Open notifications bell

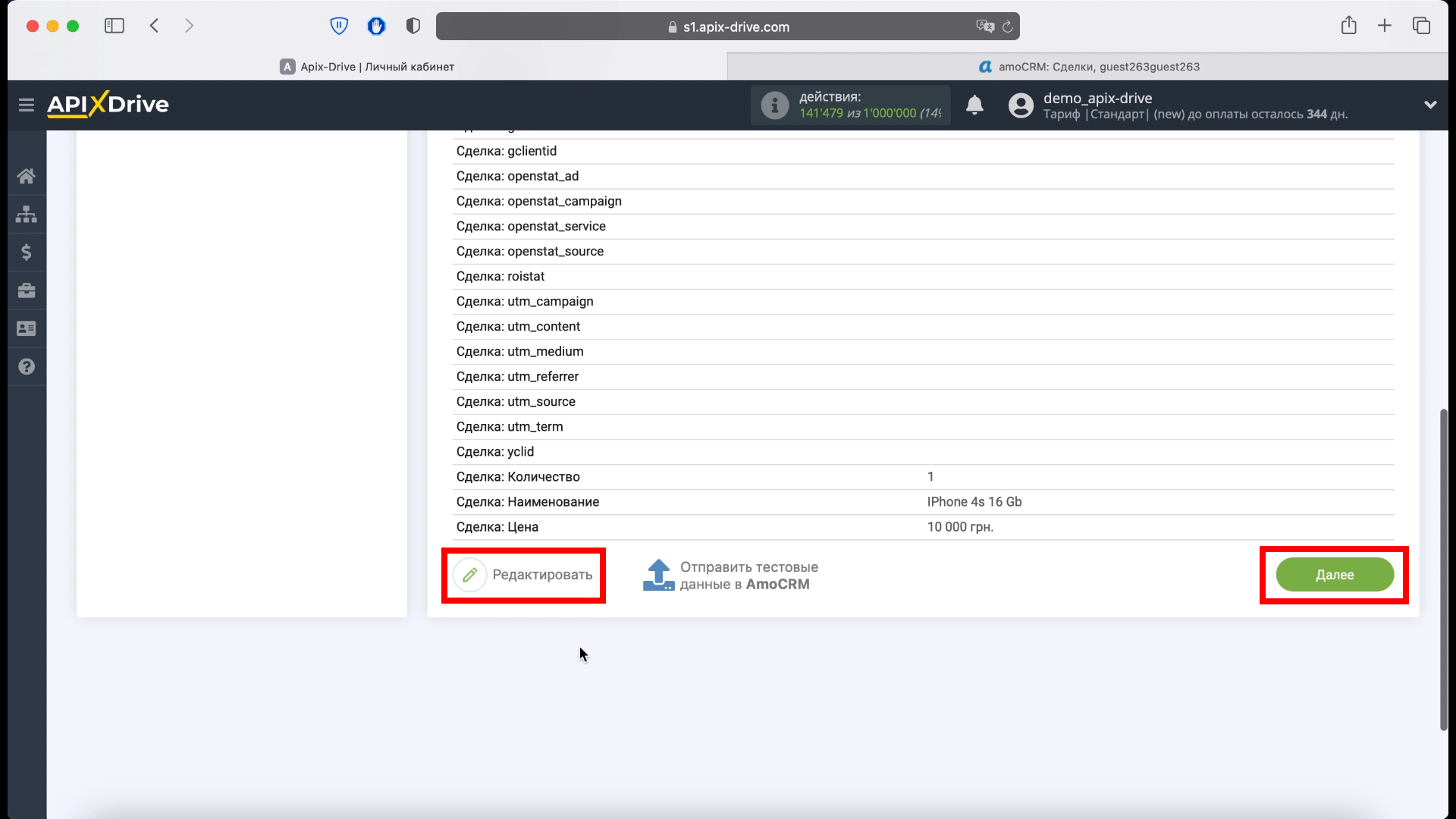pyautogui.click(x=974, y=105)
